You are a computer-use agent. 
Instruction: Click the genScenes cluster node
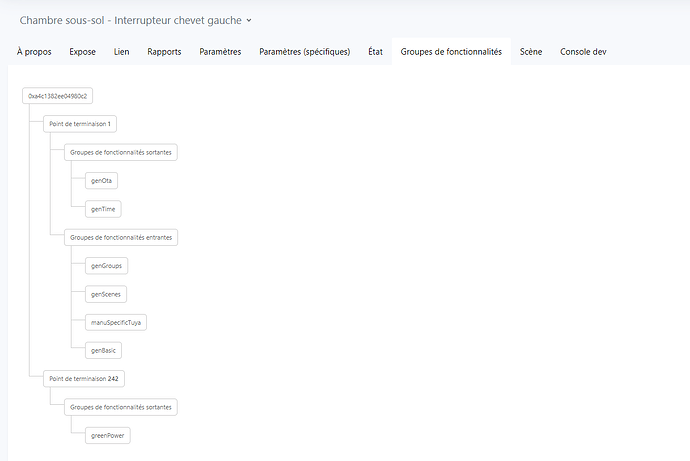point(107,294)
